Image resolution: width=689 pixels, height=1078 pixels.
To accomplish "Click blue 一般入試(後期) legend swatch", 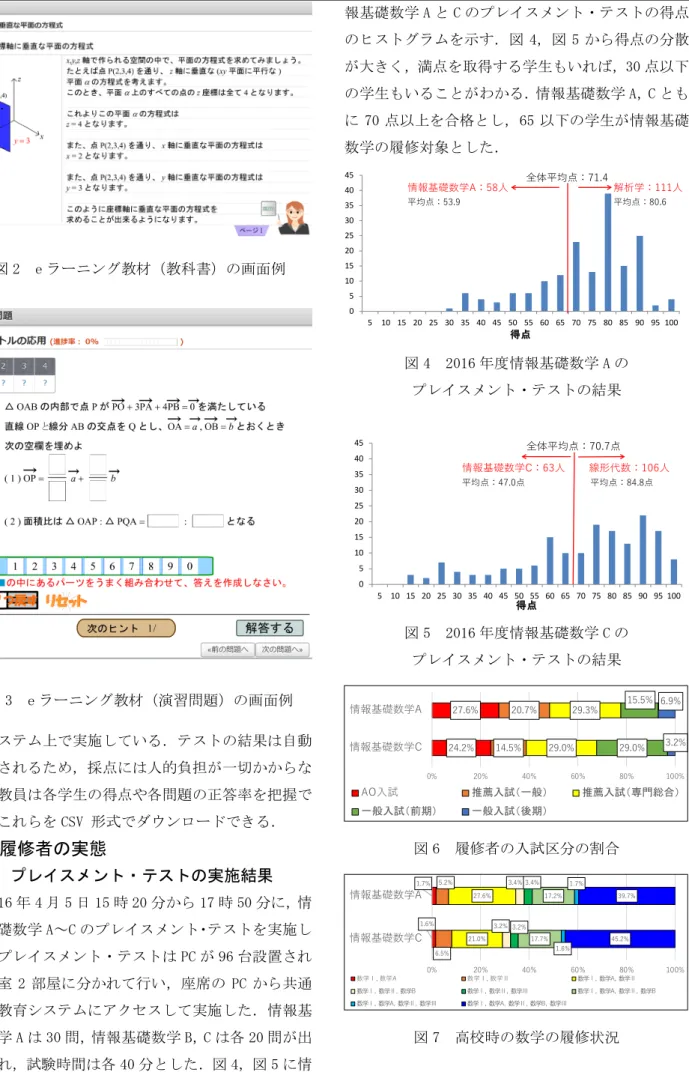I will (466, 811).
